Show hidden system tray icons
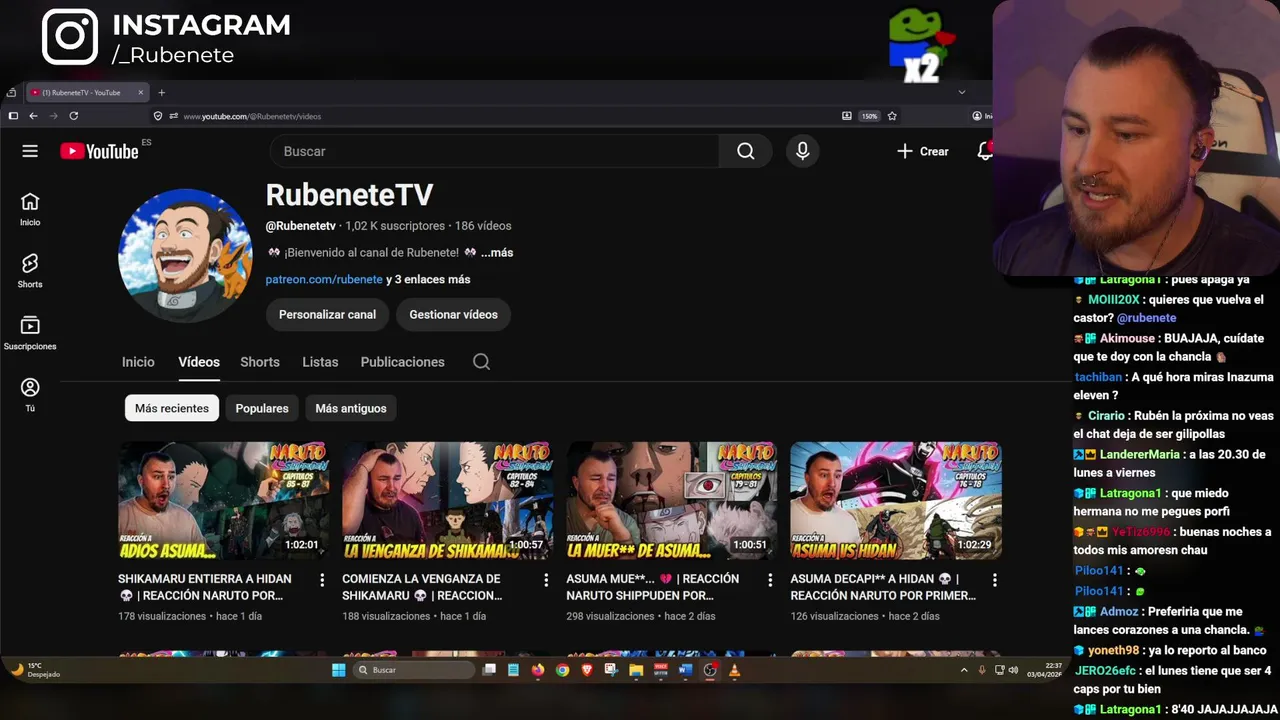 [964, 670]
